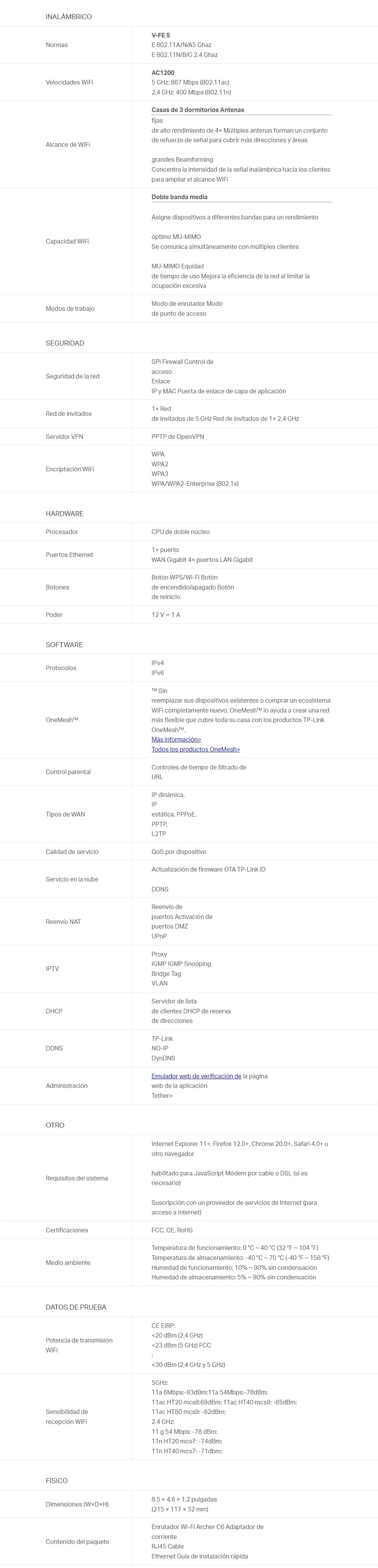This screenshot has width=378, height=1568.
Task: Open the 'Más información>' link
Action: tap(176, 740)
